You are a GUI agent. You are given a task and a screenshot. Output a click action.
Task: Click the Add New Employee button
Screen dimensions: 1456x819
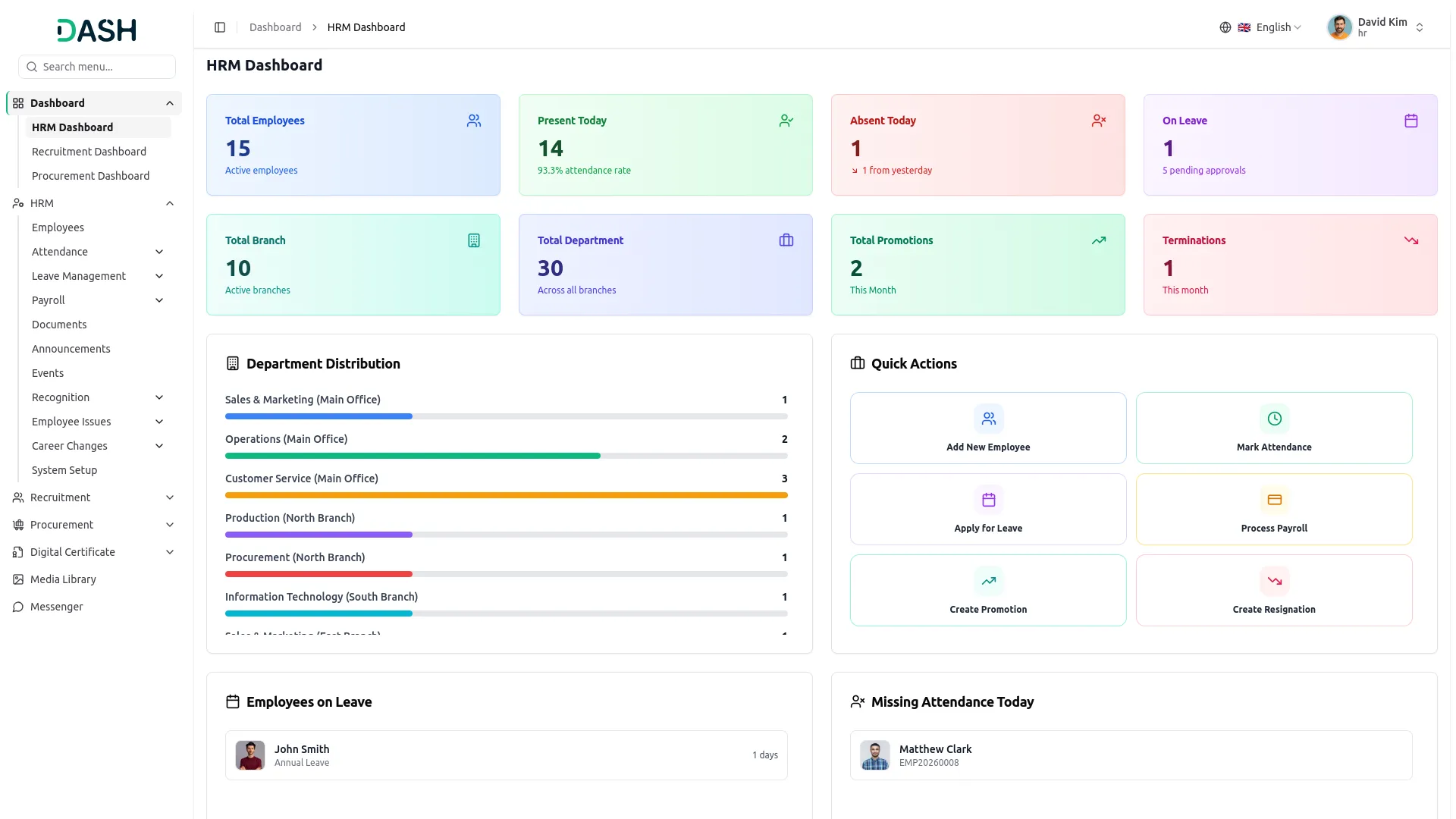(988, 428)
